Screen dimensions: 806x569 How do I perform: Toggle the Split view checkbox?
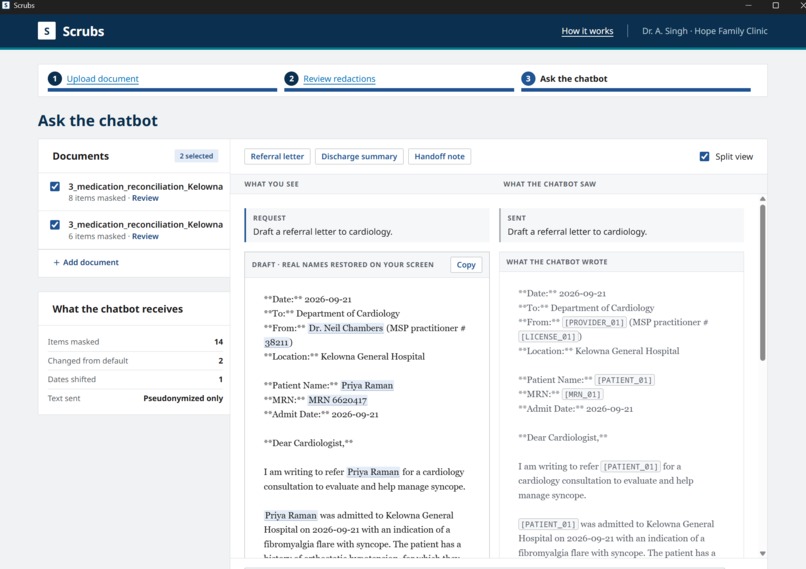tap(704, 156)
